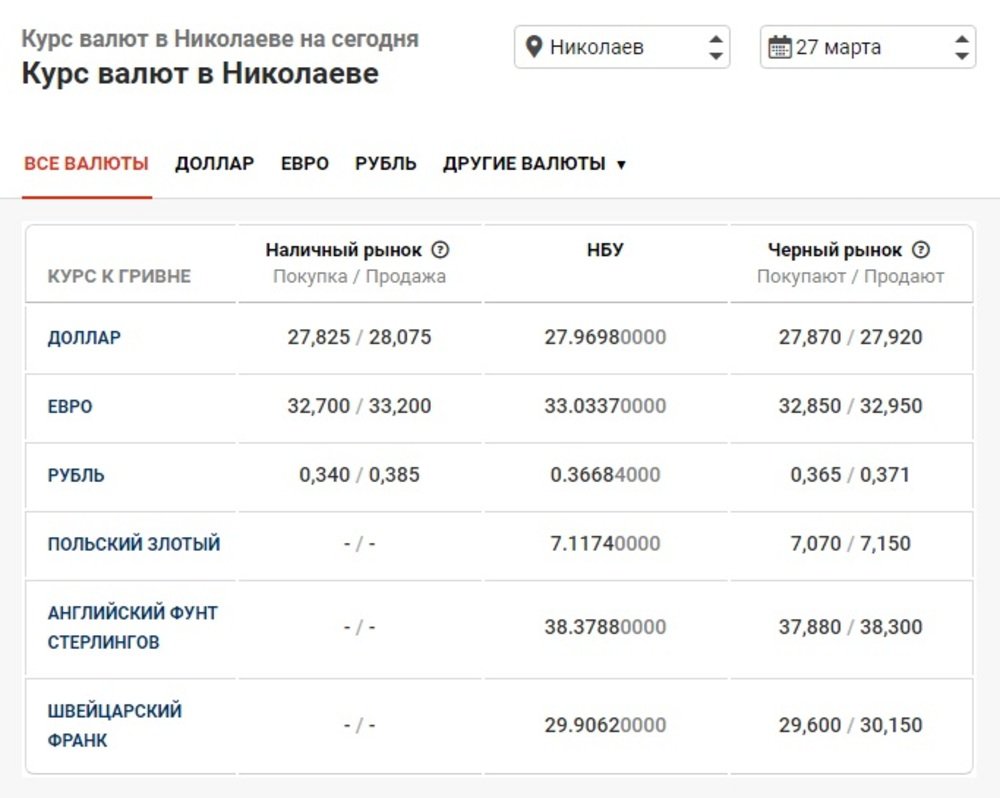Screen dimensions: 1000x798
Task: Click euro black market 32,850 / 32,950
Action: tap(850, 406)
